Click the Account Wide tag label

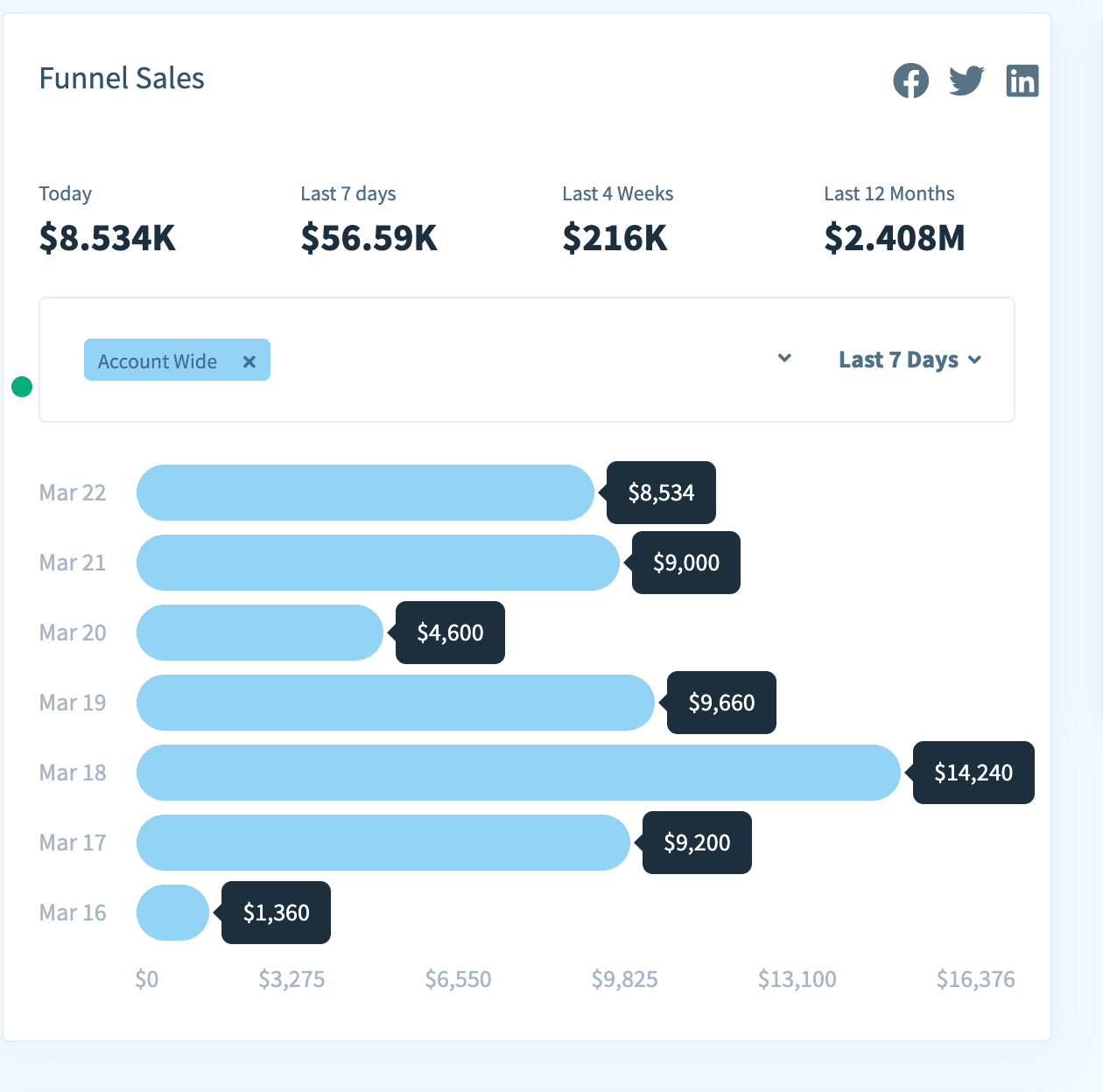click(158, 361)
